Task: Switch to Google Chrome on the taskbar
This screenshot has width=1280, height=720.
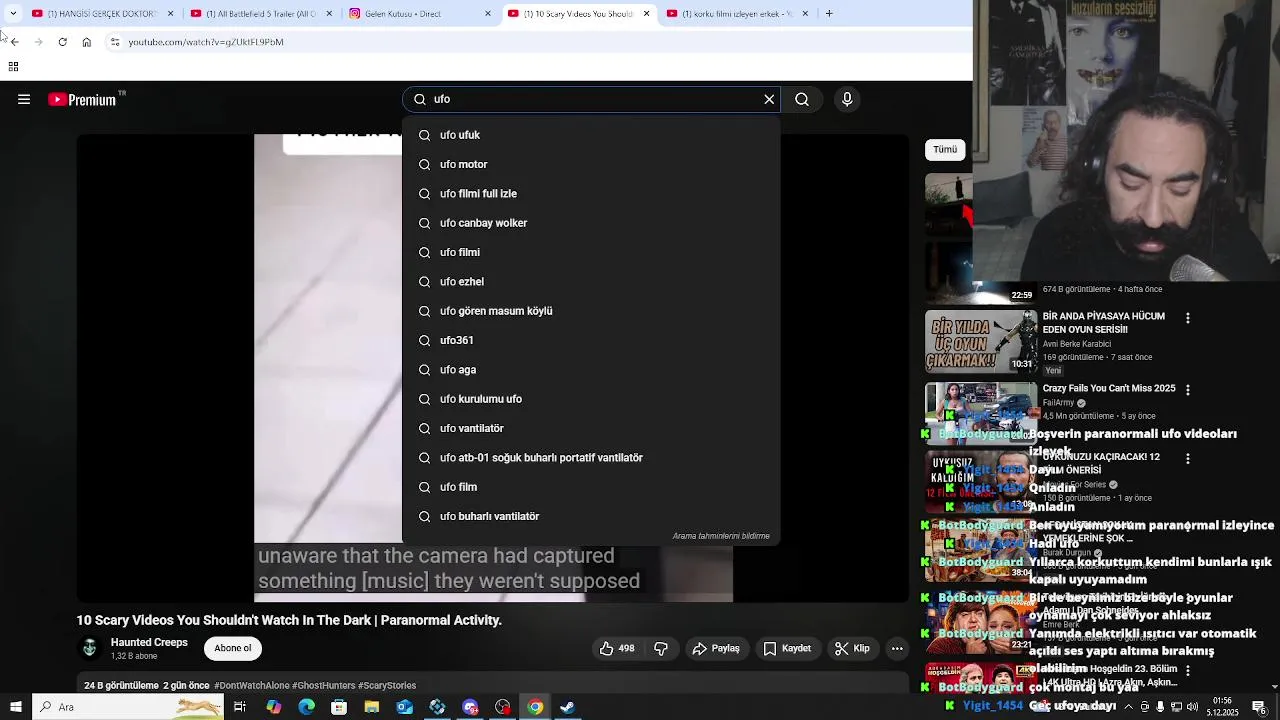Action: pyautogui.click(x=535, y=707)
